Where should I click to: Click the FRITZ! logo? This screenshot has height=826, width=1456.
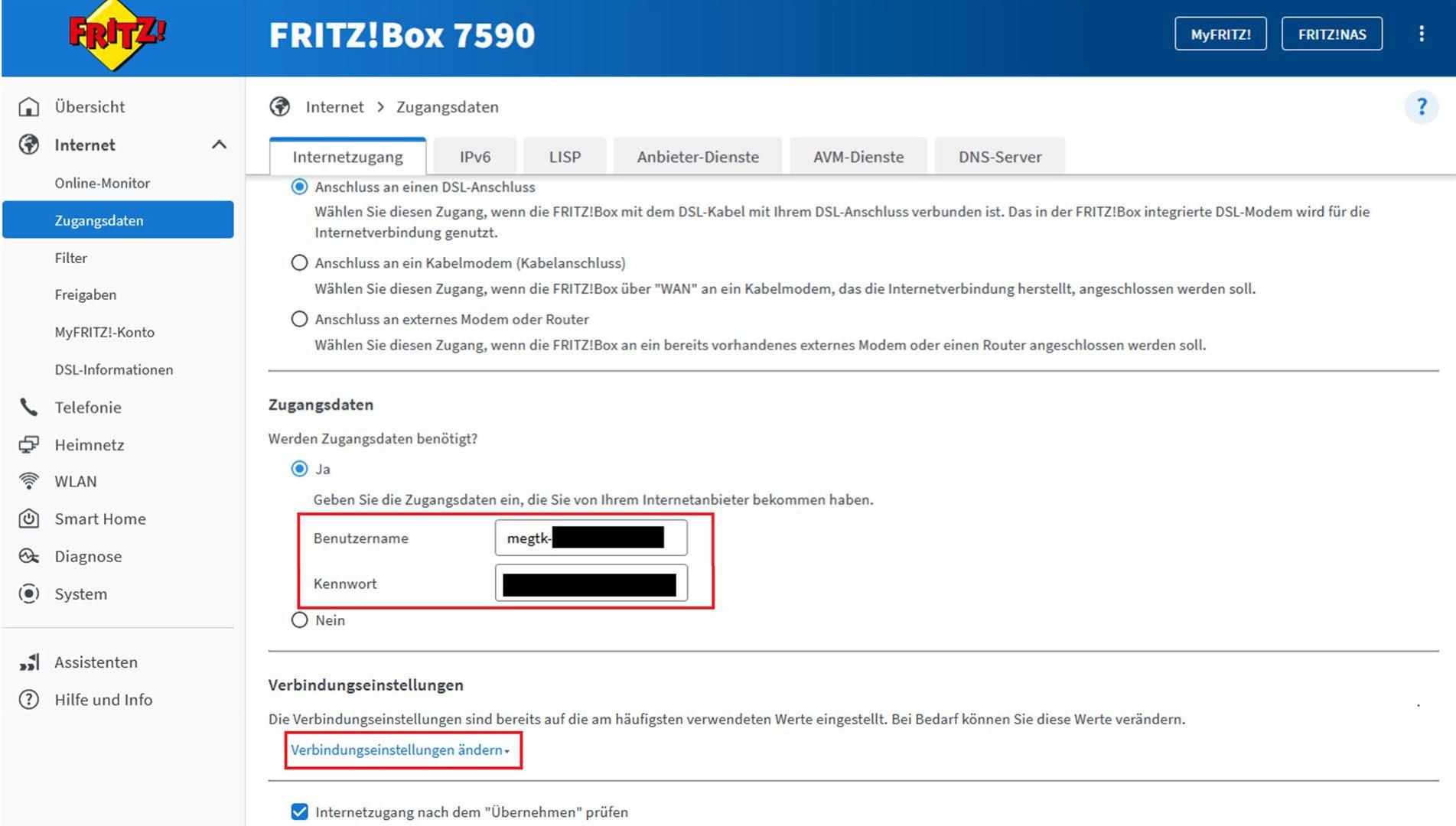click(116, 35)
